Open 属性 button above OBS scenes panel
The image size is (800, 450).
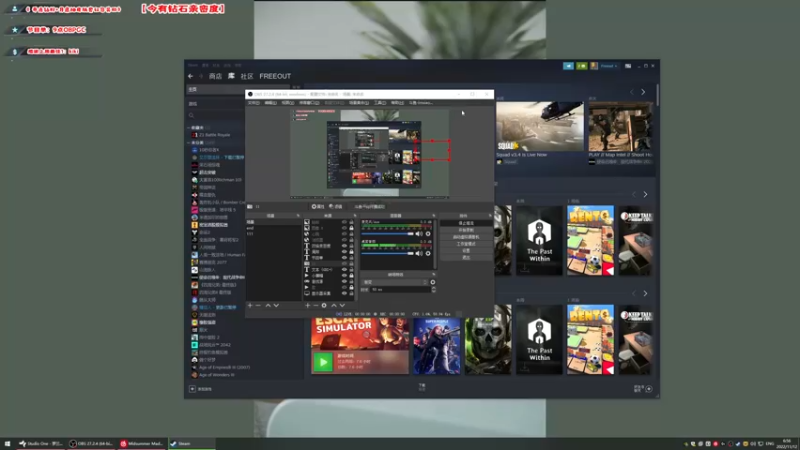318,207
